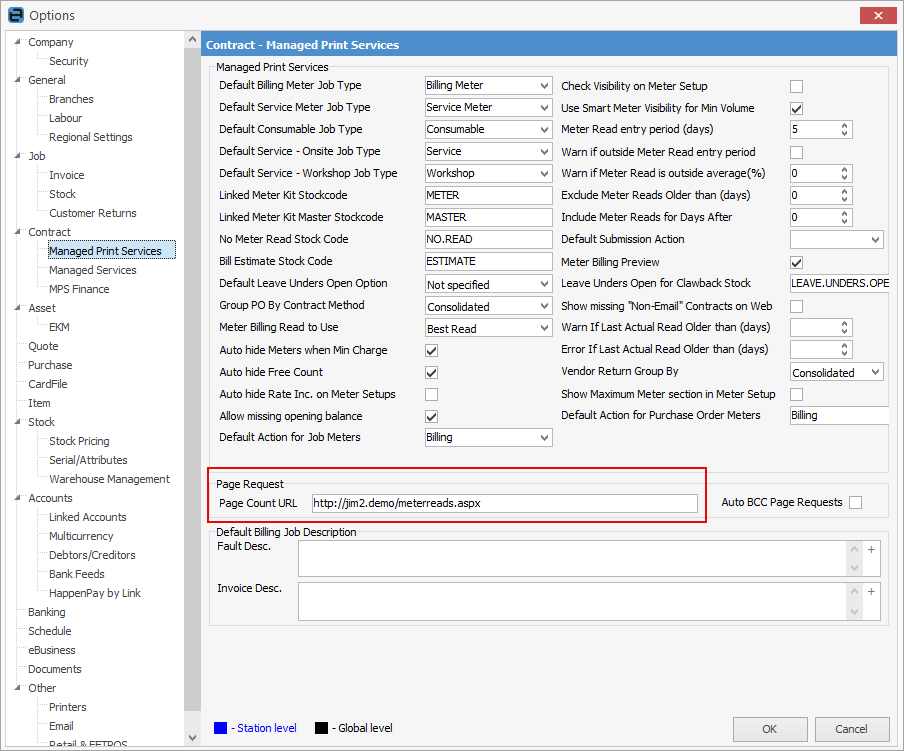Click the Page Count URL field
The height and width of the screenshot is (751, 904).
504,503
